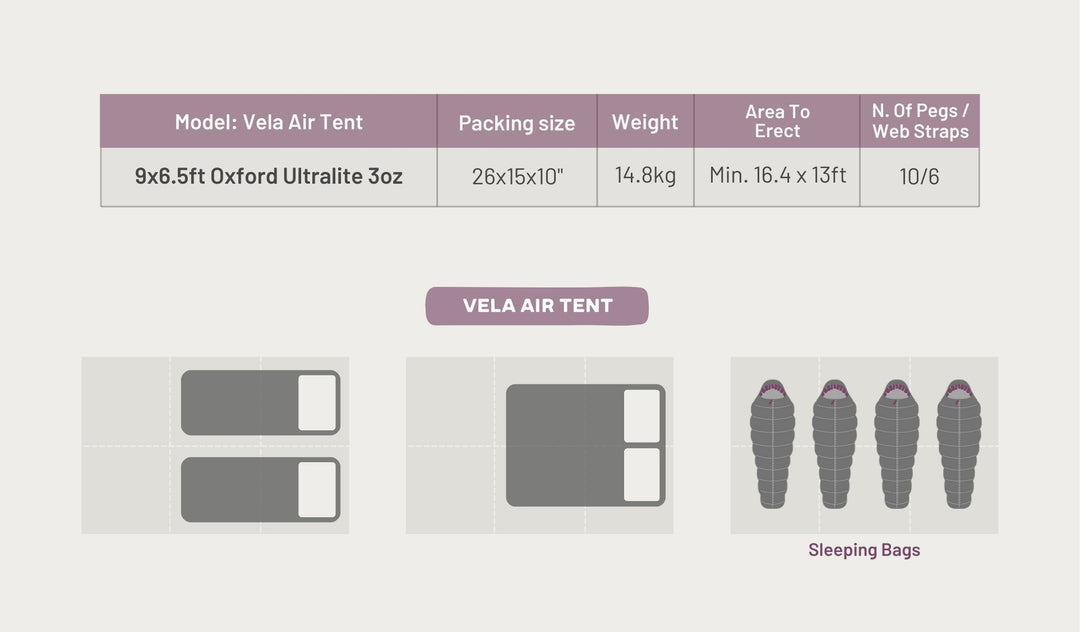Click the bottom pillow on the double mattress
Image resolution: width=1080 pixels, height=632 pixels.
[642, 475]
